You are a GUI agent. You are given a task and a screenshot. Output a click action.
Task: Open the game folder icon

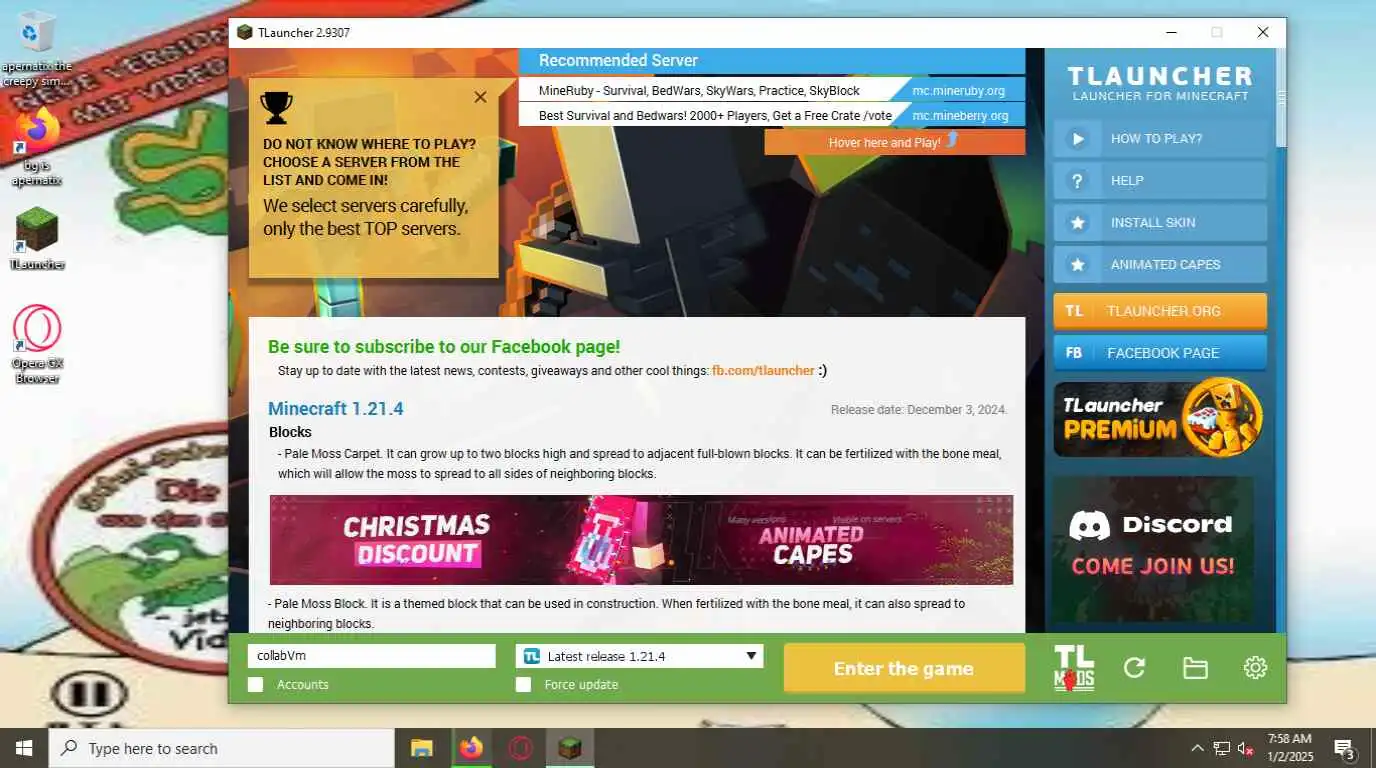tap(1195, 668)
